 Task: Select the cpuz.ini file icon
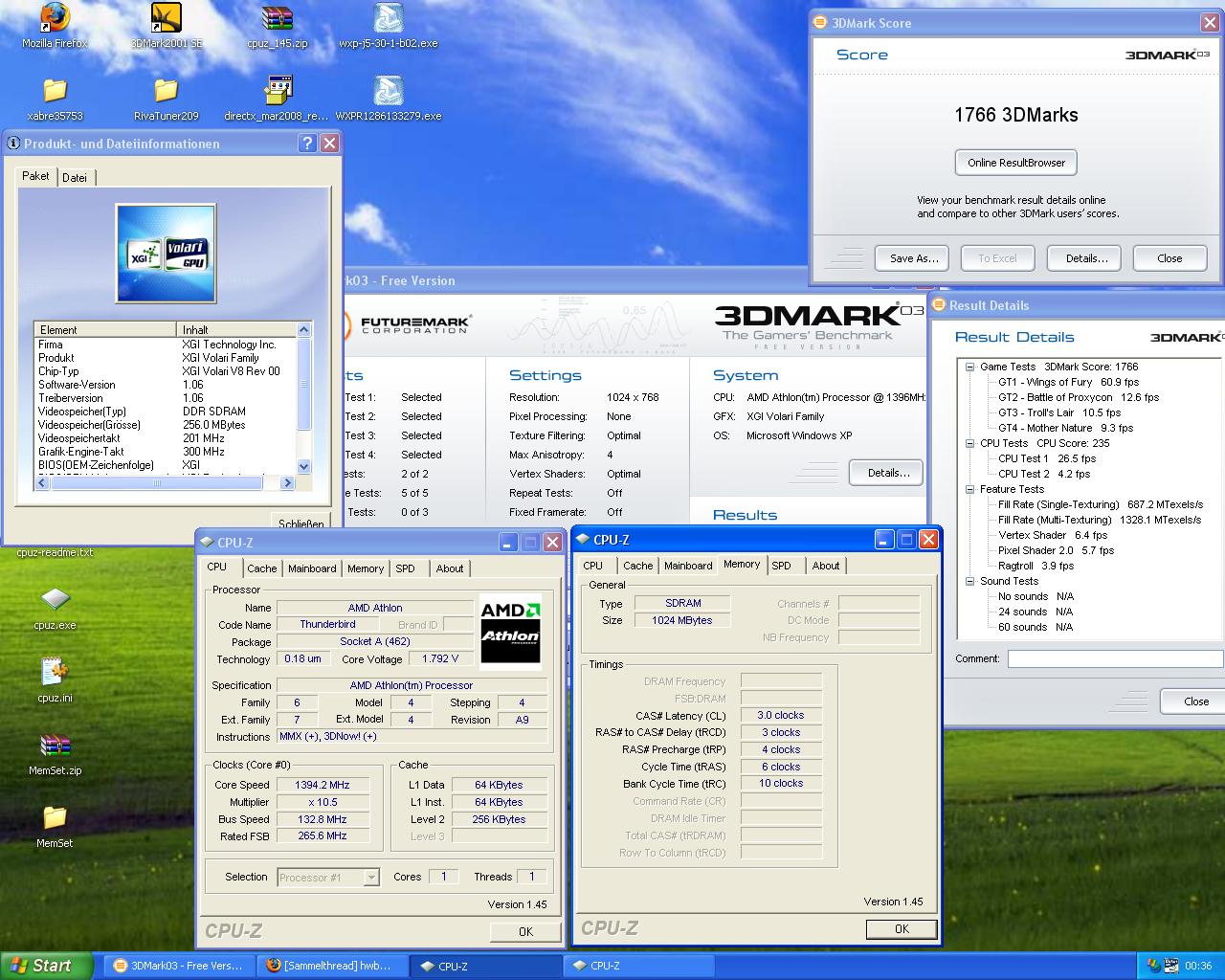tap(55, 673)
